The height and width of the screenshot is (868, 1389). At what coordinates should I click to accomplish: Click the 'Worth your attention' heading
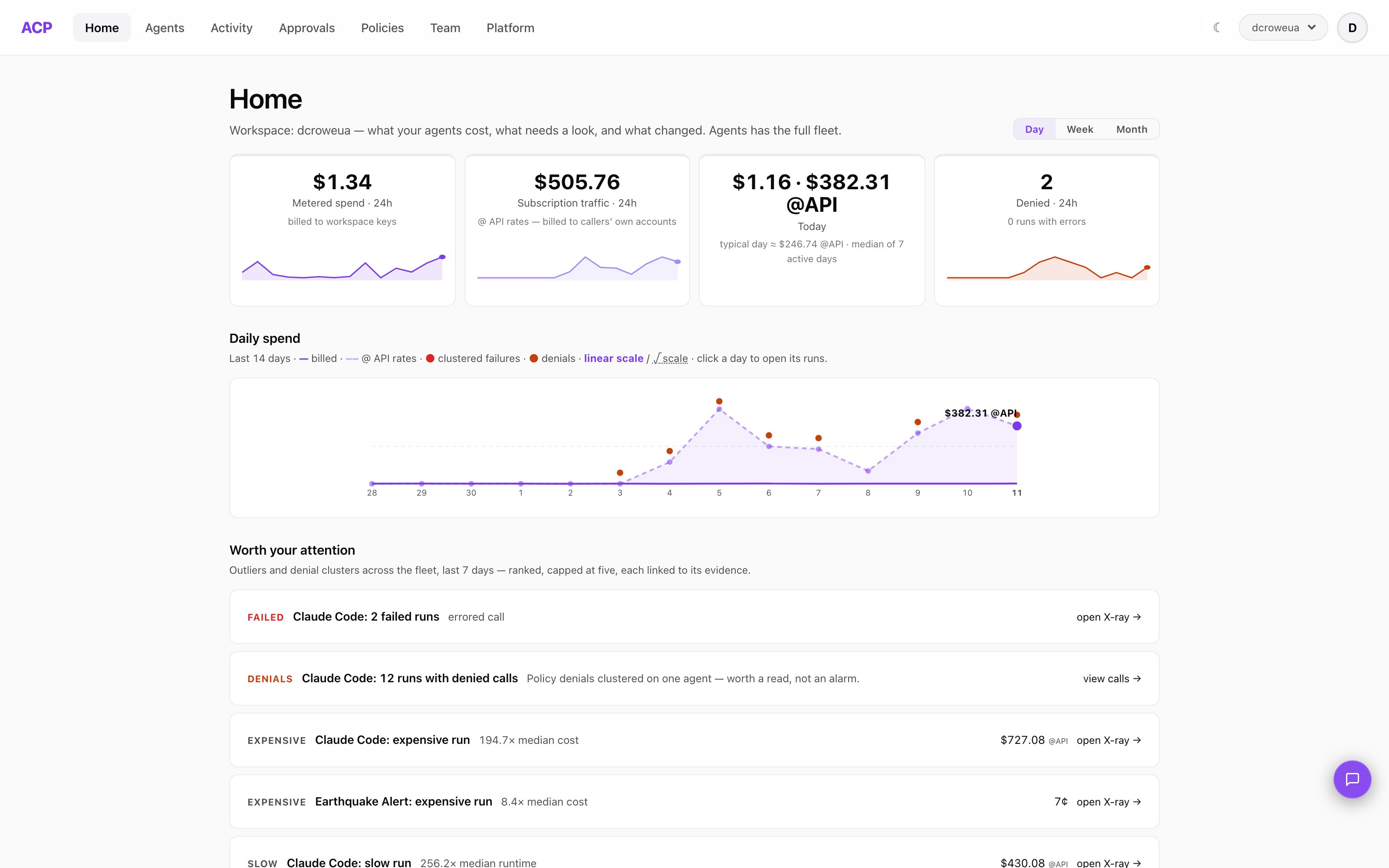pos(292,550)
